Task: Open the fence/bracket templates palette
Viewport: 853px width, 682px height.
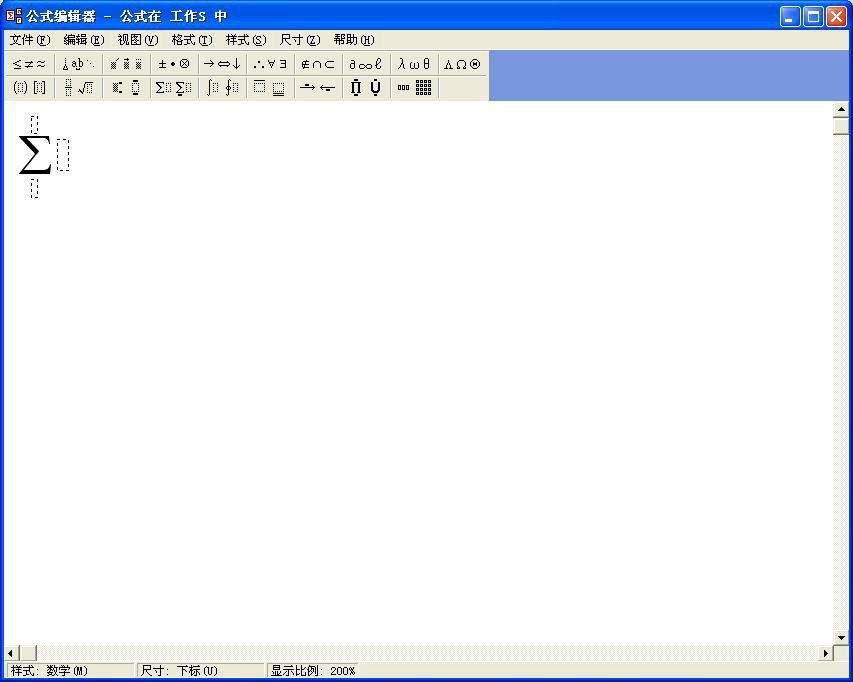Action: [29, 88]
